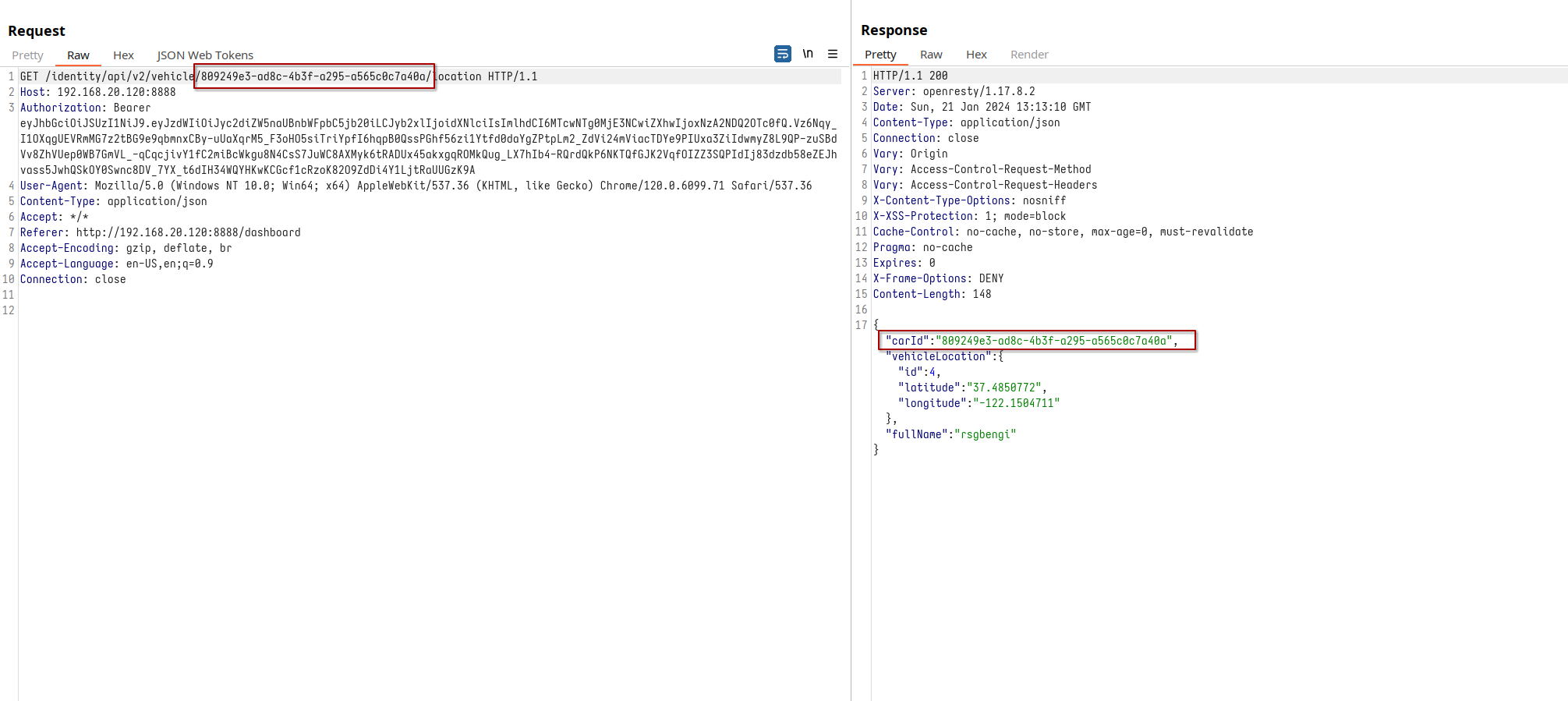
Task: Toggle the show non-printable characters \n icon
Action: 808,54
